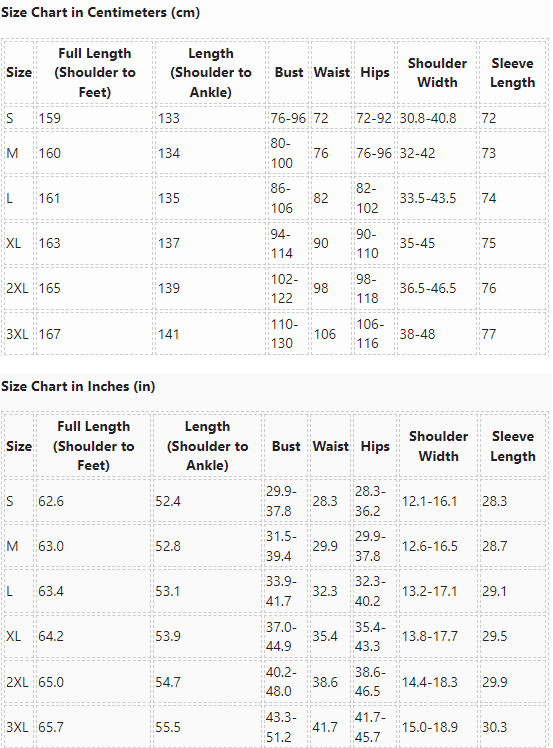Select the ankle length value 141

pyautogui.click(x=169, y=334)
